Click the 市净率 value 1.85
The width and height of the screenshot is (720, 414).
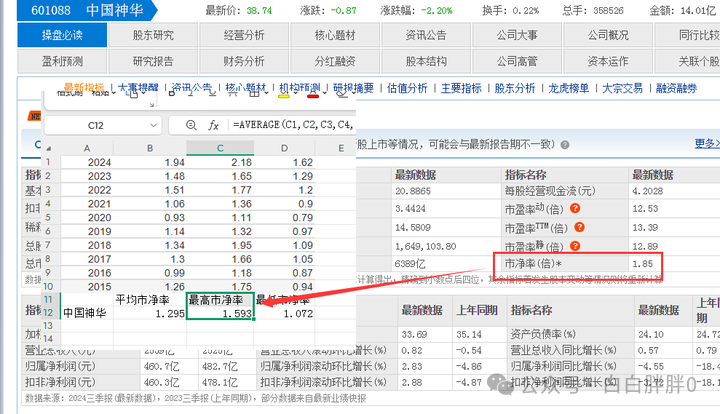pos(642,264)
